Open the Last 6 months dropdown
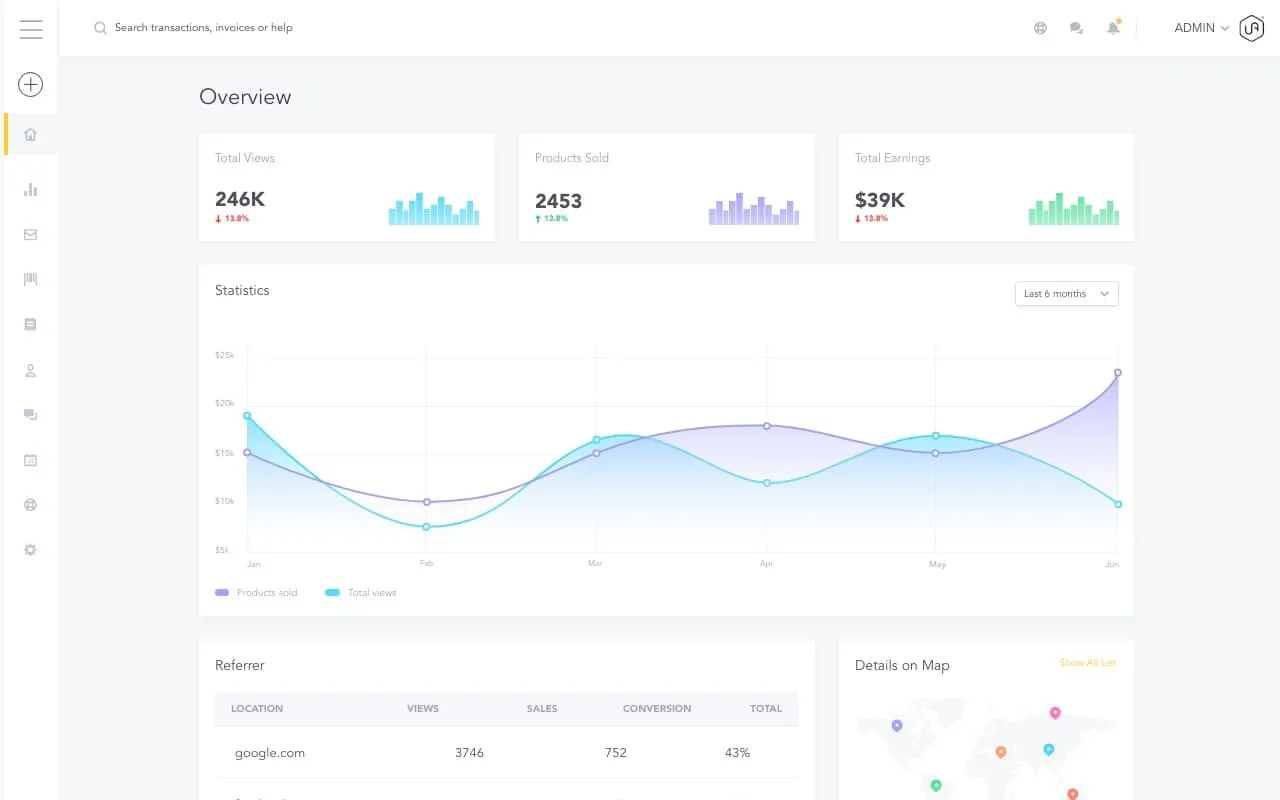This screenshot has width=1280, height=800. tap(1066, 293)
